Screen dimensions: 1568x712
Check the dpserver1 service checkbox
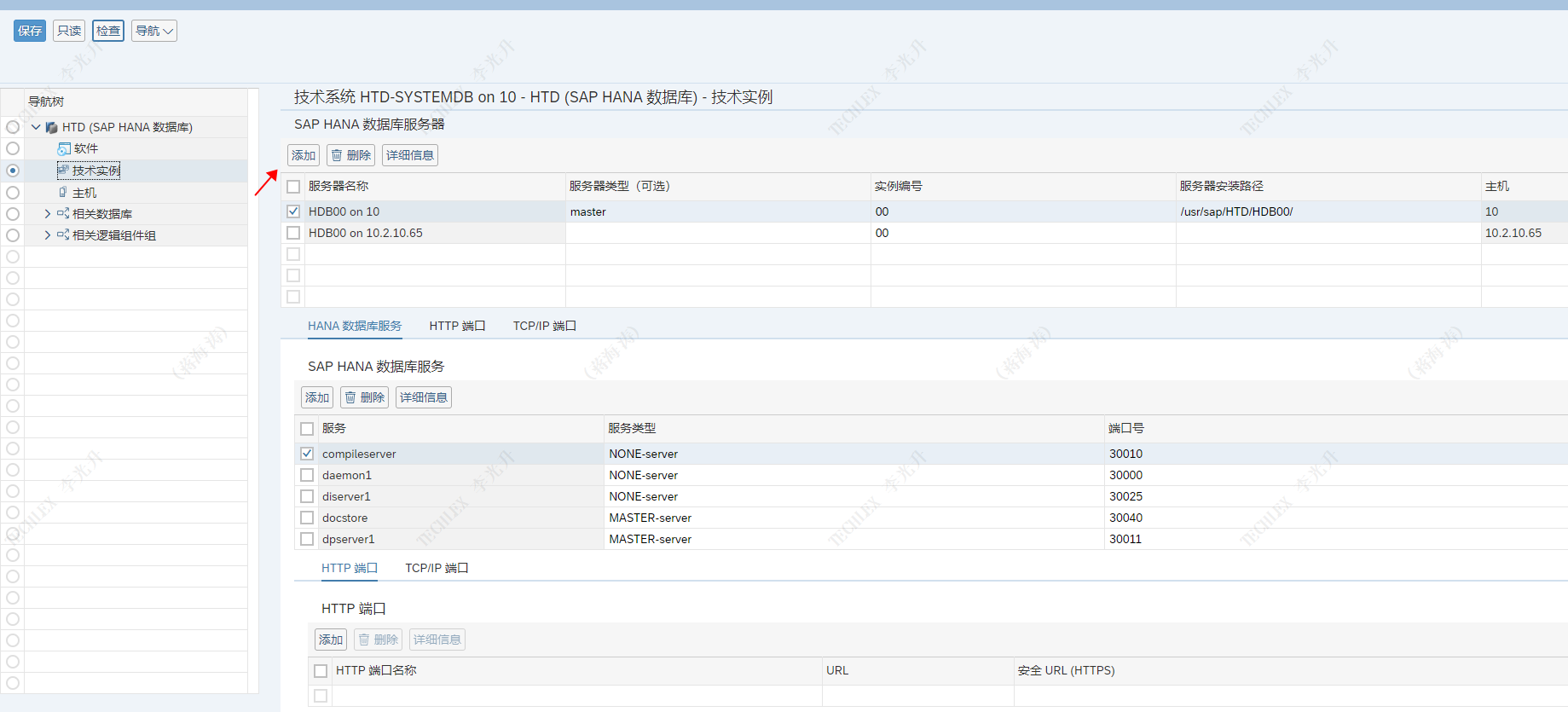point(307,539)
